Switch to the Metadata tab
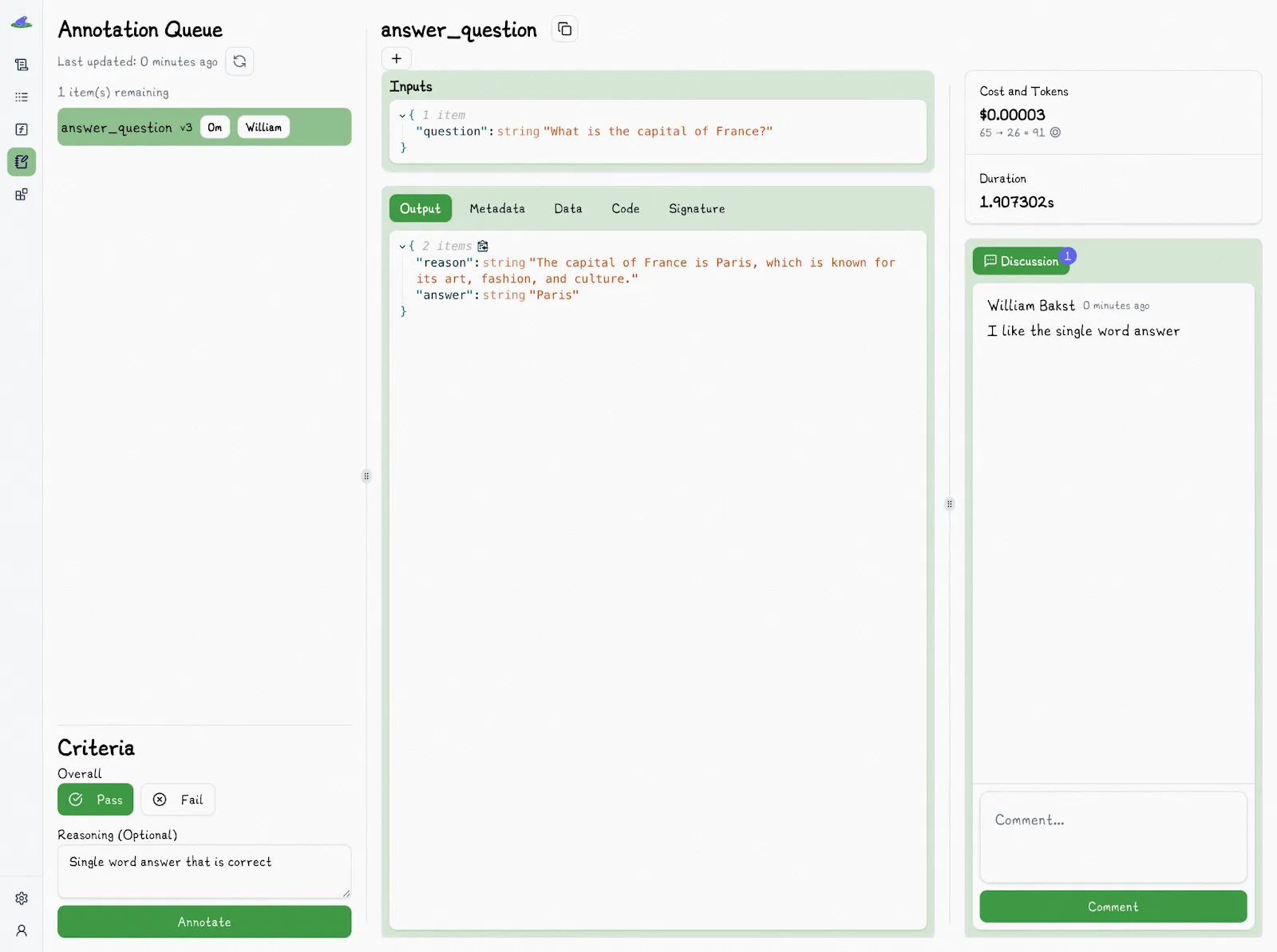Screen dimensions: 1277x952 click(x=497, y=208)
